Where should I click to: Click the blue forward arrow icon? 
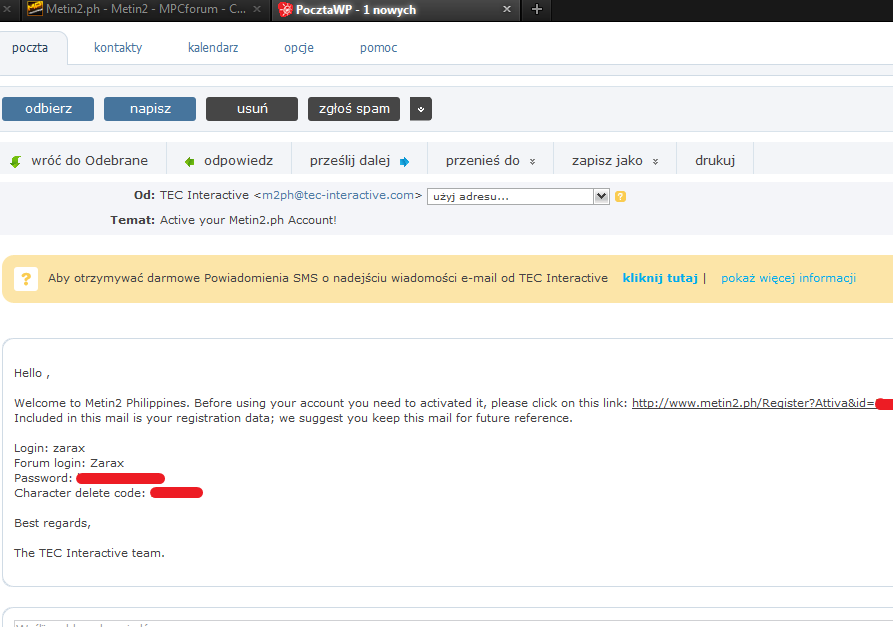coord(404,162)
